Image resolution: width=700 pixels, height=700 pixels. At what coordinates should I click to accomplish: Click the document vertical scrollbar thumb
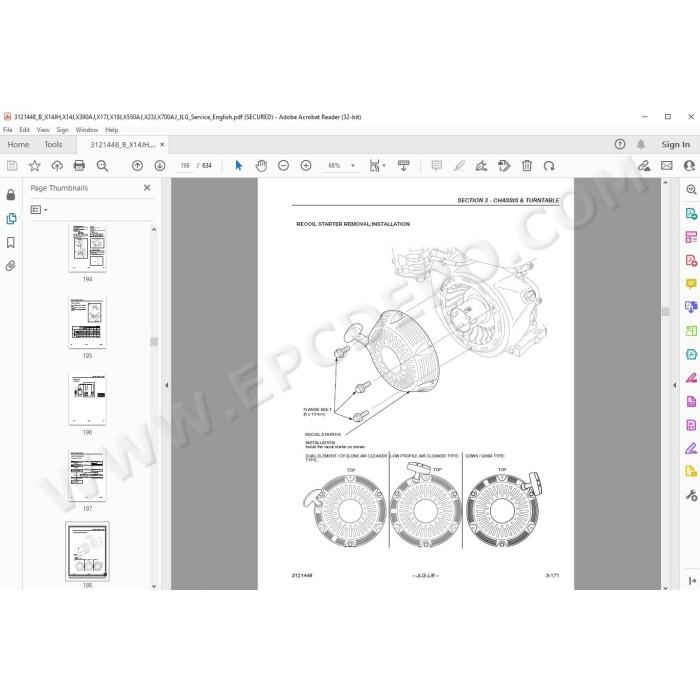pos(666,311)
